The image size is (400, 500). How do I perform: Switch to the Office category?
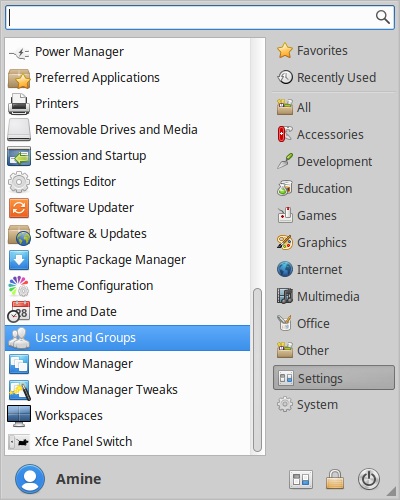(333, 323)
